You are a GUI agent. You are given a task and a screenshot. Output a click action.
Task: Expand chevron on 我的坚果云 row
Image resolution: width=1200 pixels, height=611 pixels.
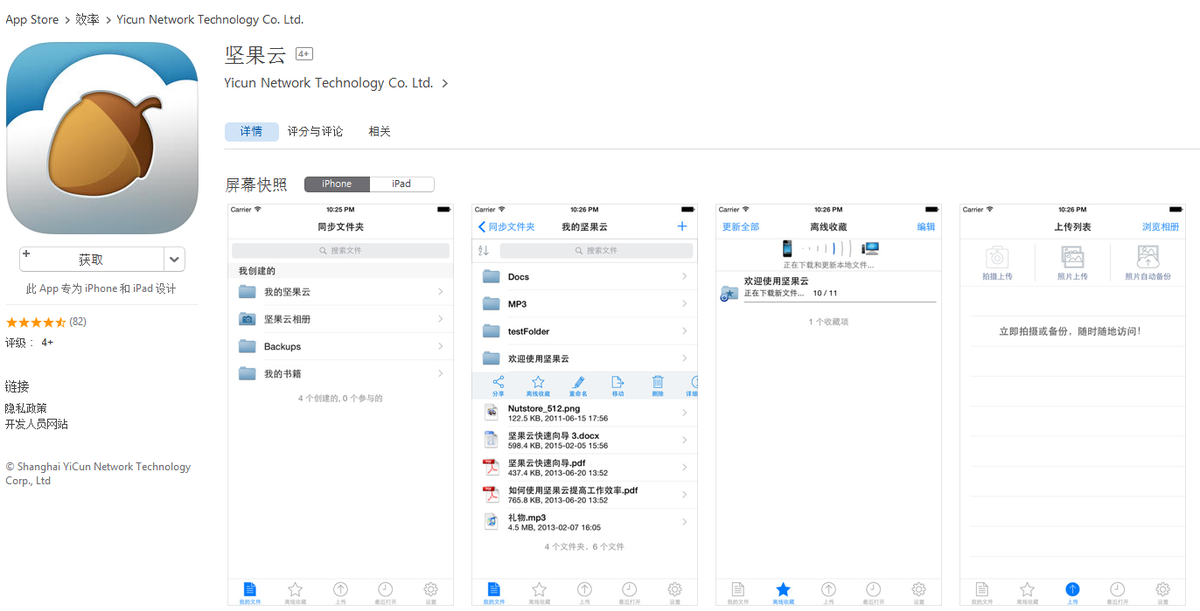441,292
